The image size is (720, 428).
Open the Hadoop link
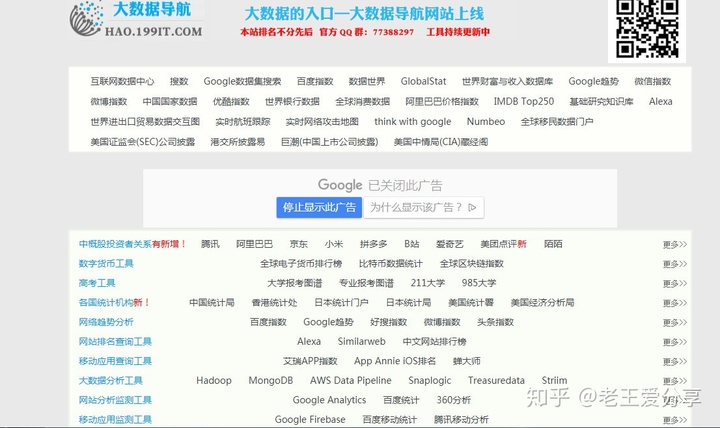coord(214,381)
